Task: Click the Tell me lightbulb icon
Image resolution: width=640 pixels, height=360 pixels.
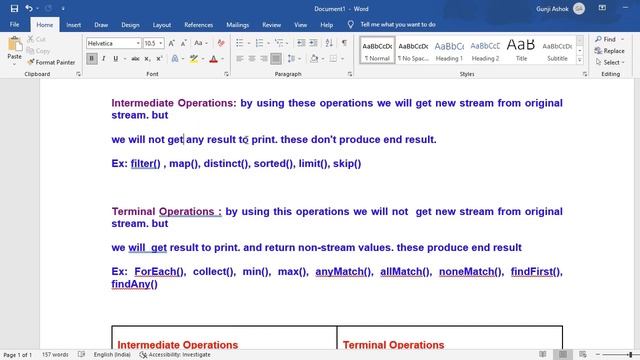Action: 351,24
